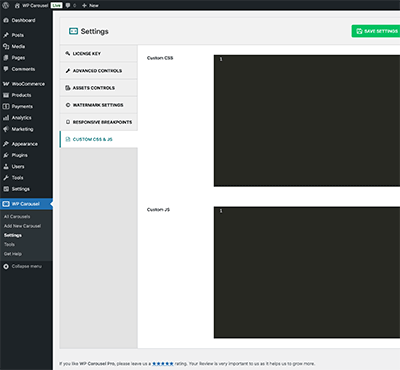The height and width of the screenshot is (370, 400).
Task: Click the Pages icon in sidebar
Action: [x=6, y=58]
